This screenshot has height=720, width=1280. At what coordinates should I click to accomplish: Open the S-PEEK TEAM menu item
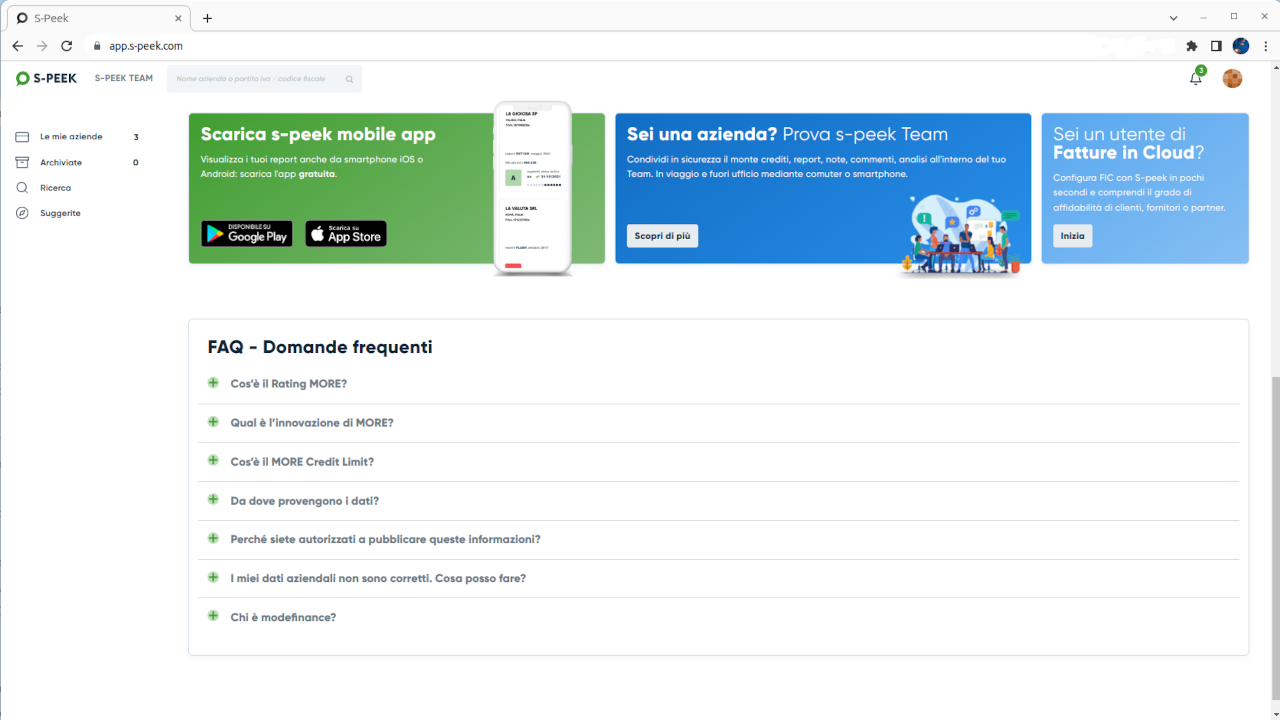click(124, 78)
